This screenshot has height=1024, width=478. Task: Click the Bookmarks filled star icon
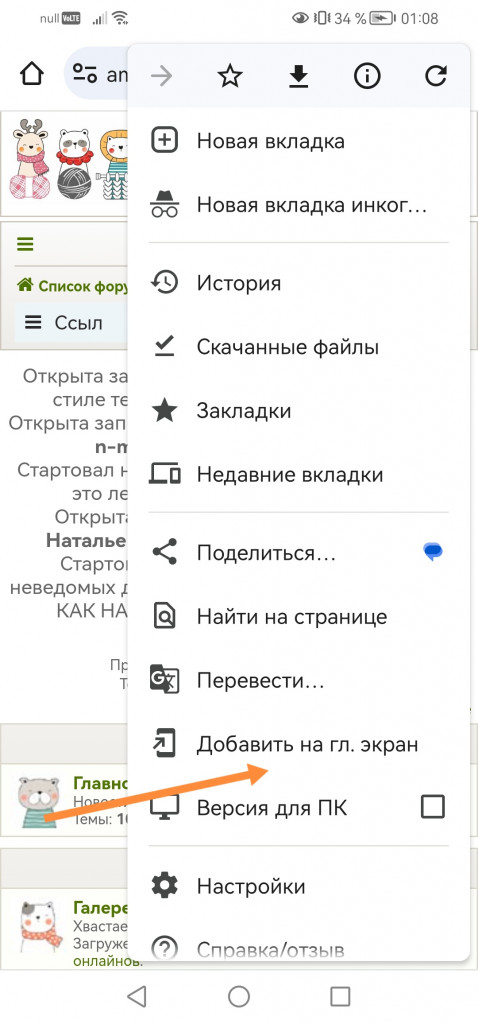point(165,411)
